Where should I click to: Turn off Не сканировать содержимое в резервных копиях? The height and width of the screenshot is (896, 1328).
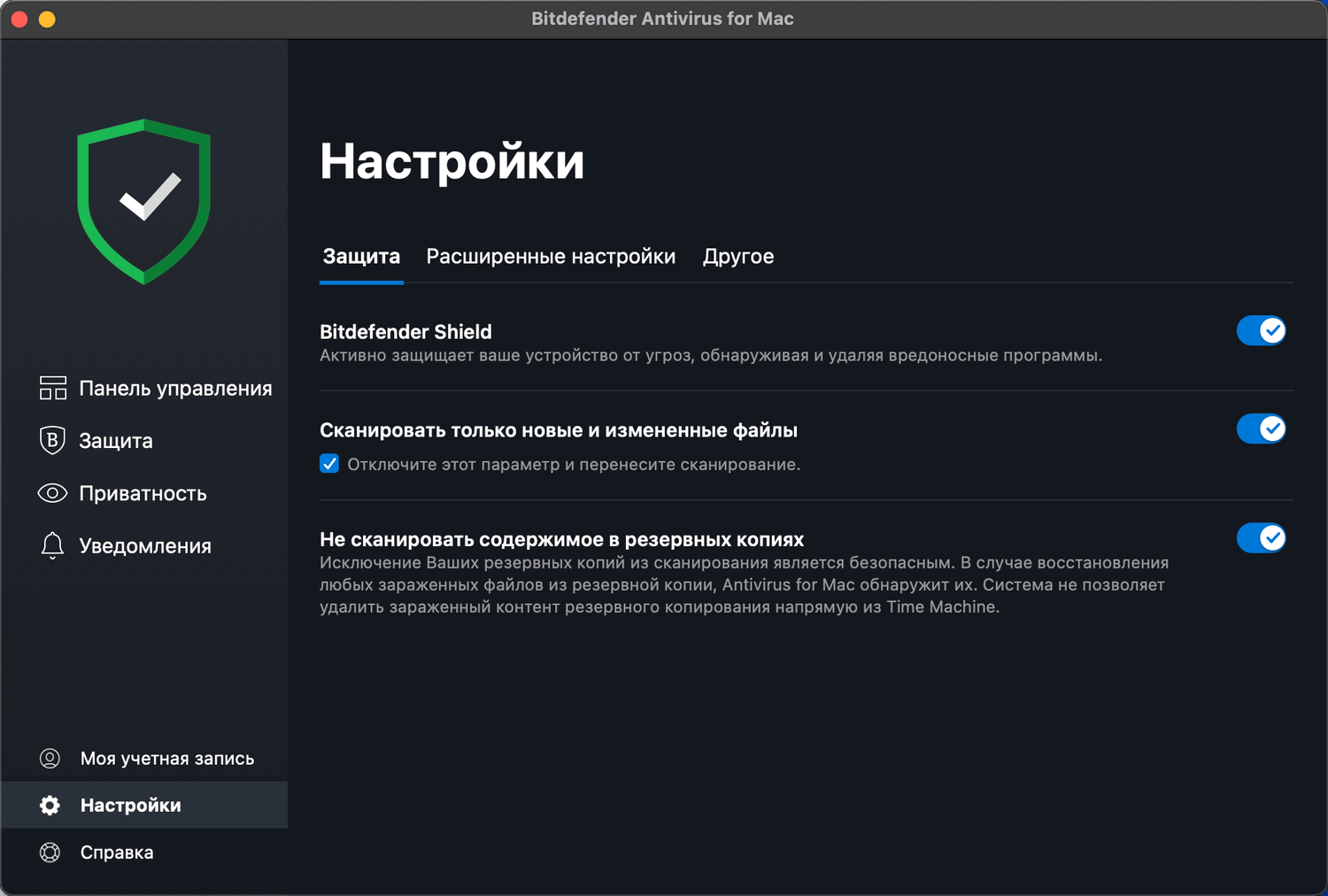tap(1262, 538)
